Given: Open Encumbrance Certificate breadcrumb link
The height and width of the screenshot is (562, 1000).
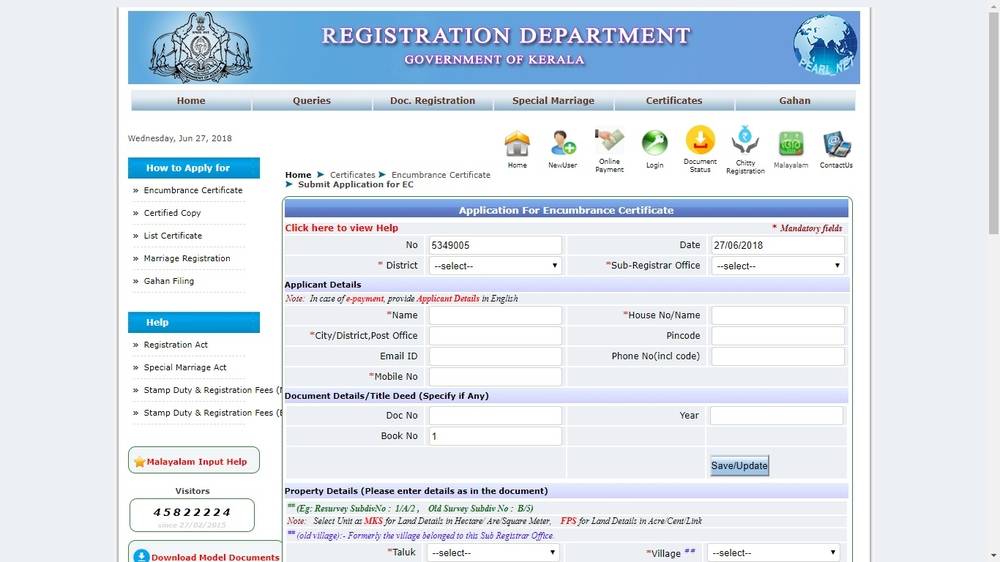Looking at the screenshot, I should coord(441,175).
